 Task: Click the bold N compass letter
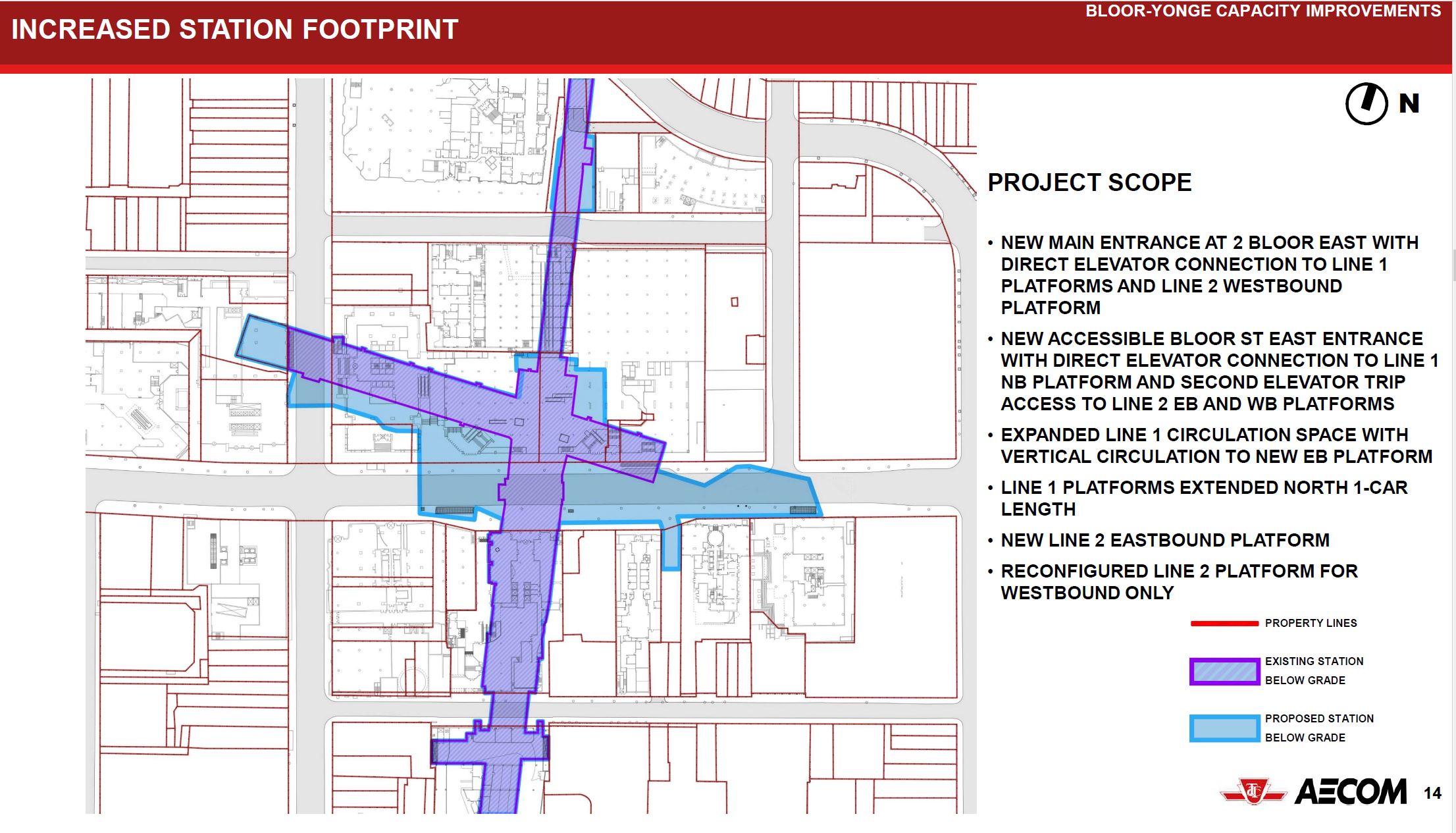point(1409,103)
